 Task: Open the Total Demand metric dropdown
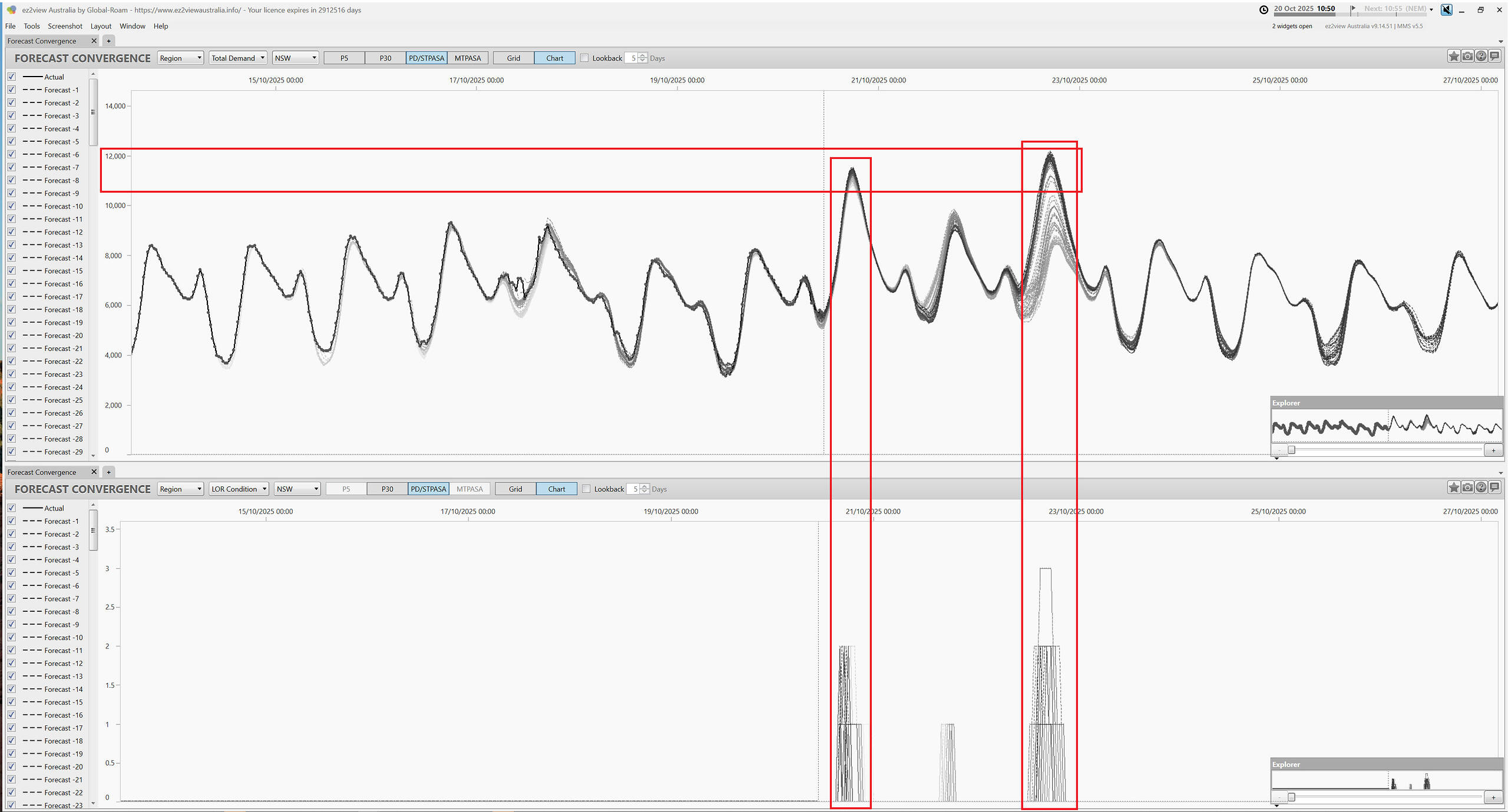(238, 58)
